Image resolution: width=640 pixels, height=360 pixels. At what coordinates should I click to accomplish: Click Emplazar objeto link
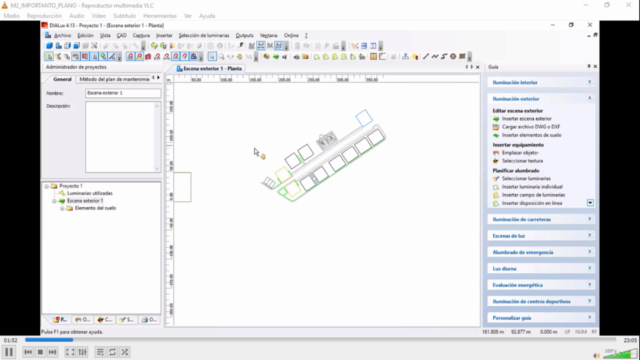point(520,153)
